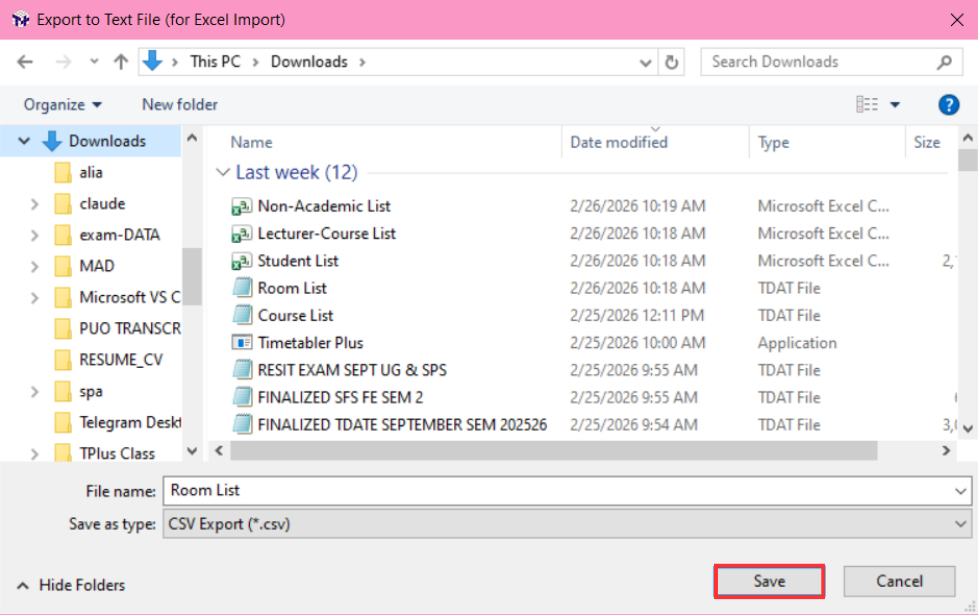
Task: Click the horizontal scrollbar in file list
Action: coord(553,450)
